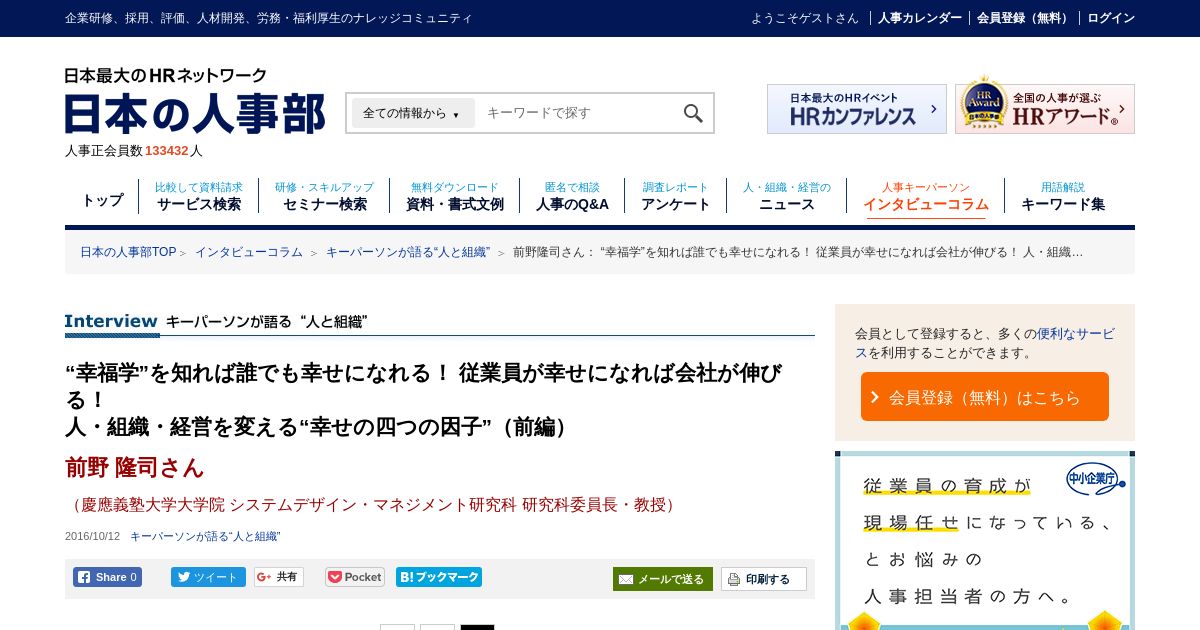Click 会員登録（無料） link in top bar
Image resolution: width=1200 pixels, height=630 pixels.
click(1025, 18)
